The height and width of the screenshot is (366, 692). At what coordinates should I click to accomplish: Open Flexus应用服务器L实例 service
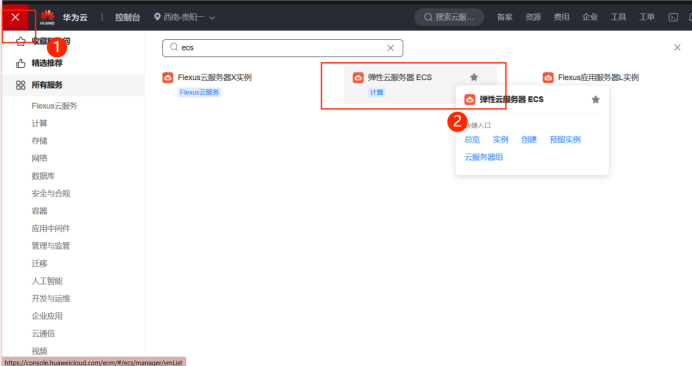(598, 77)
